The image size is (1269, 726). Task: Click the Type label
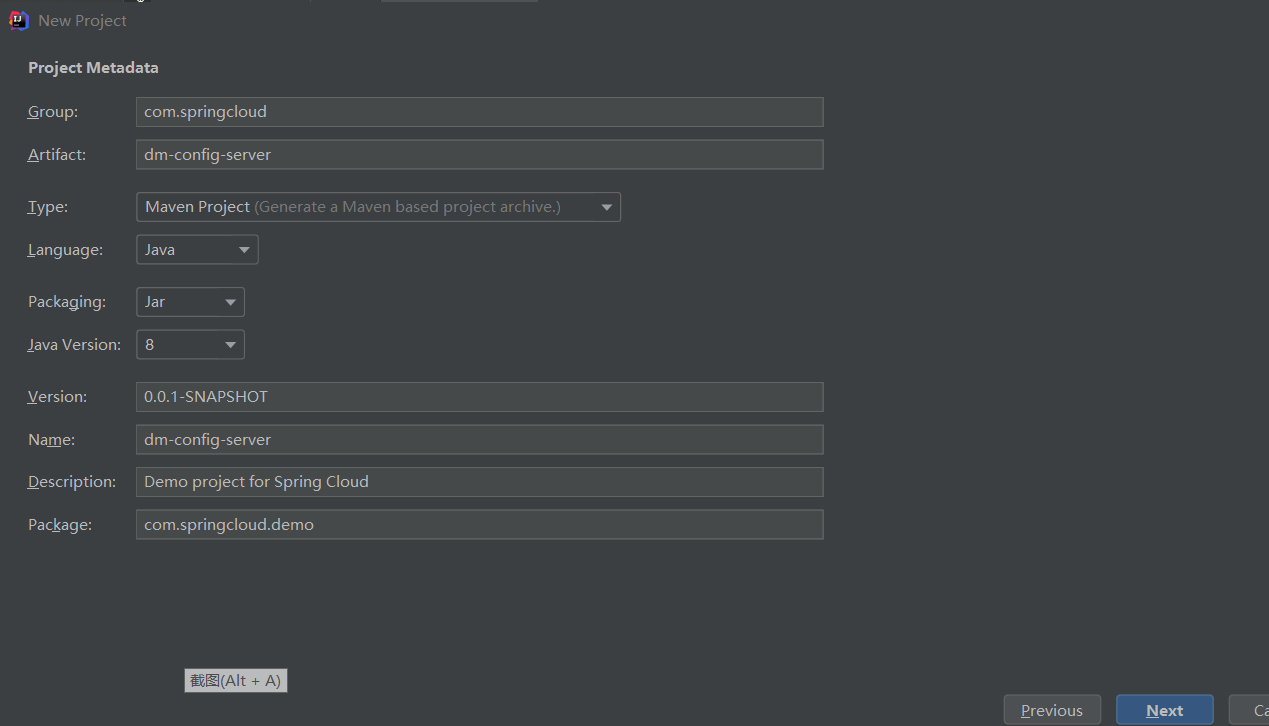[48, 207]
